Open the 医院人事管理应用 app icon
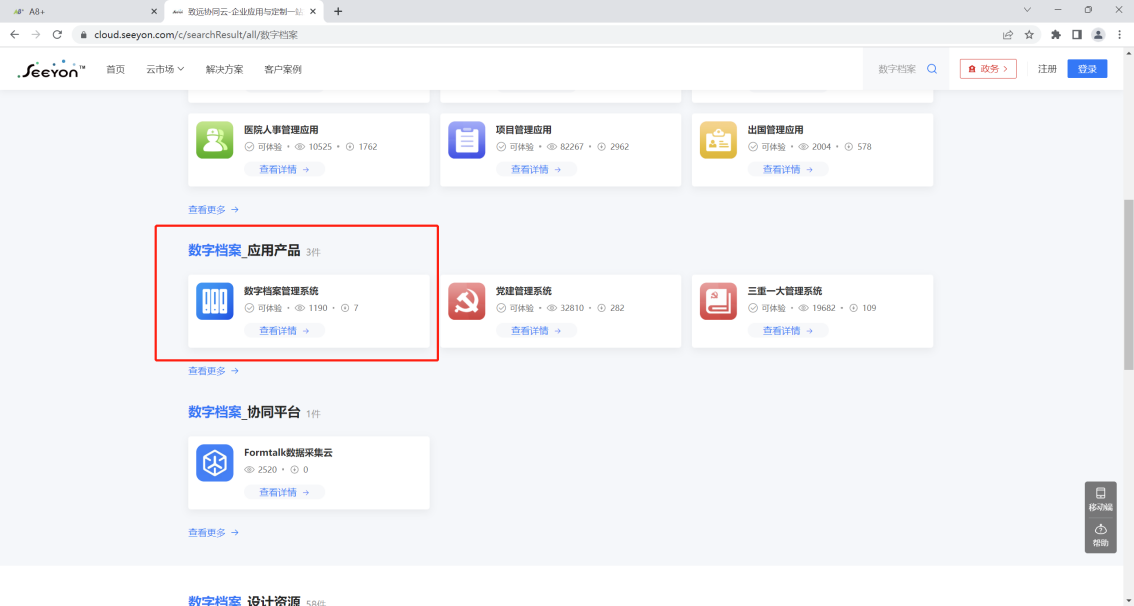1134x606 pixels. tap(215, 140)
